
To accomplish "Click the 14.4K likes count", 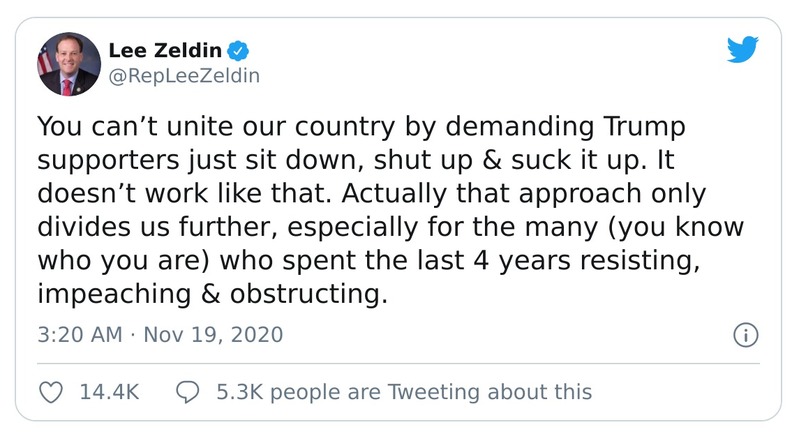I will point(108,392).
